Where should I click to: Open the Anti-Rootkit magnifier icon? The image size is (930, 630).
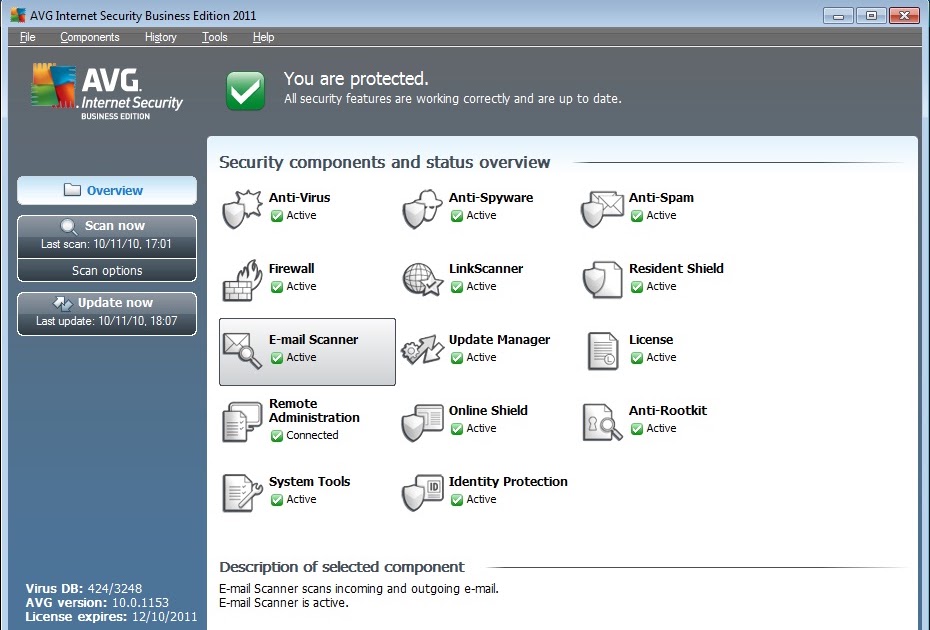coord(603,422)
